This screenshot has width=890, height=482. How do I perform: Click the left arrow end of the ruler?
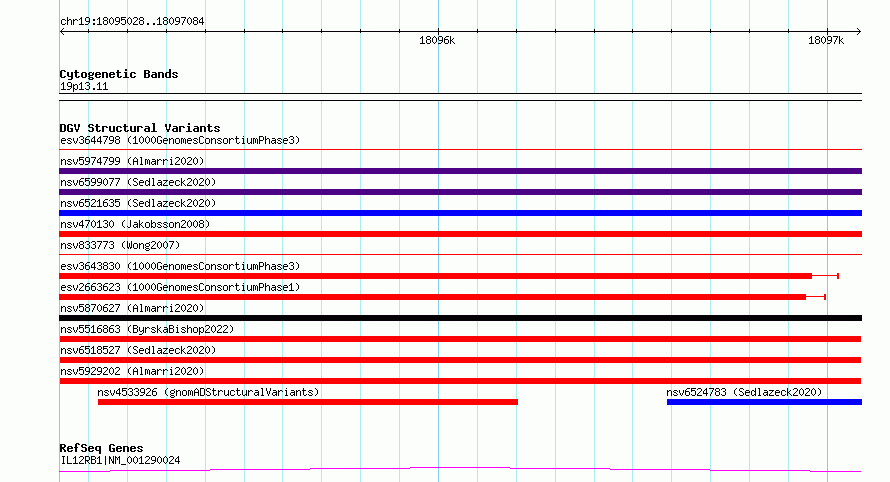[x=62, y=32]
